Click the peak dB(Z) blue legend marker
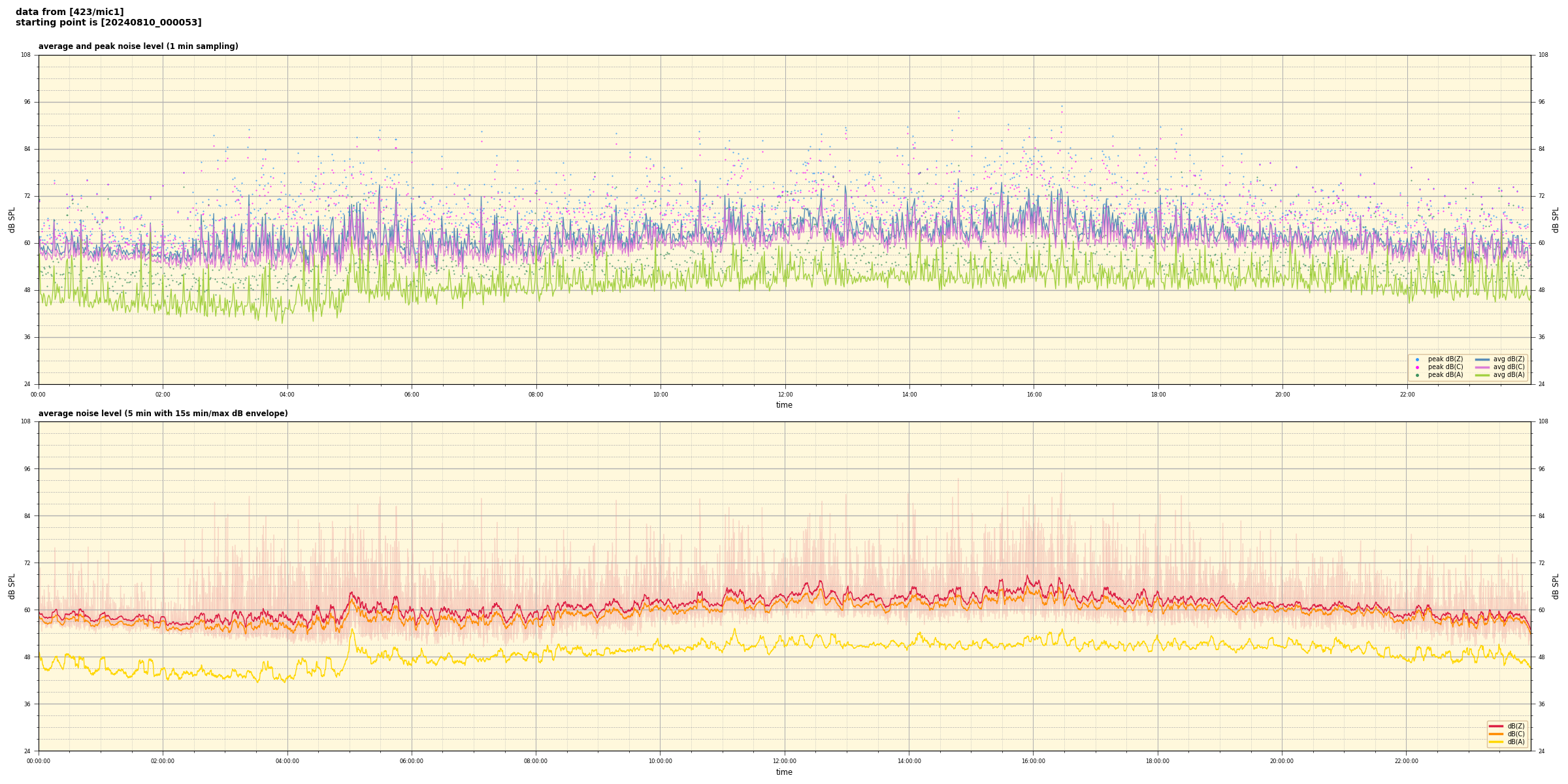This screenshot has width=1568, height=784. point(1417,359)
